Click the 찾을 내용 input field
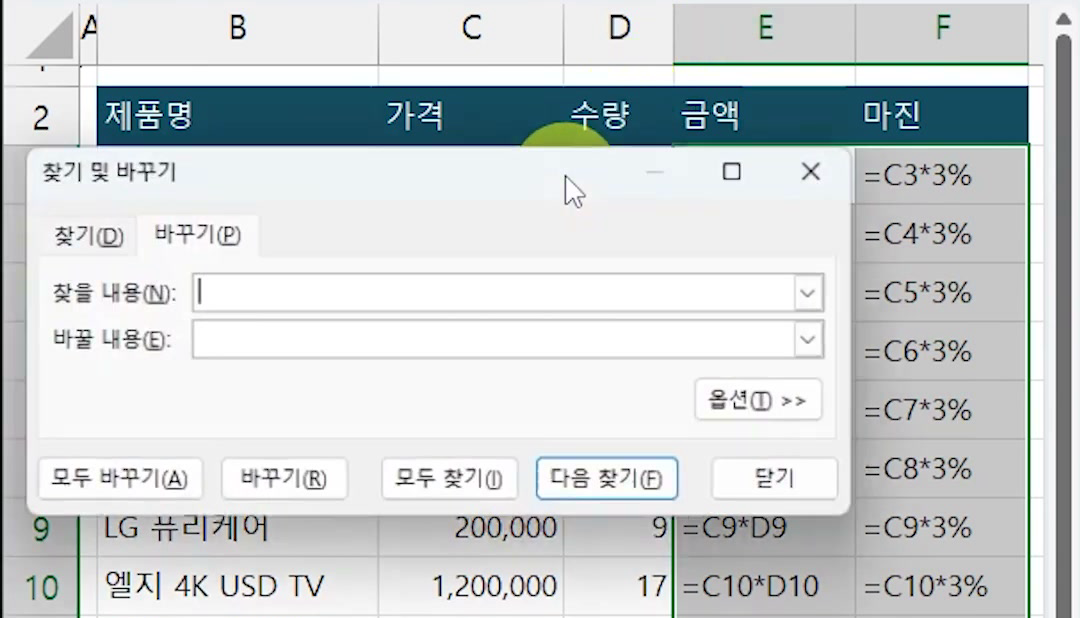The image size is (1080, 618). point(493,293)
